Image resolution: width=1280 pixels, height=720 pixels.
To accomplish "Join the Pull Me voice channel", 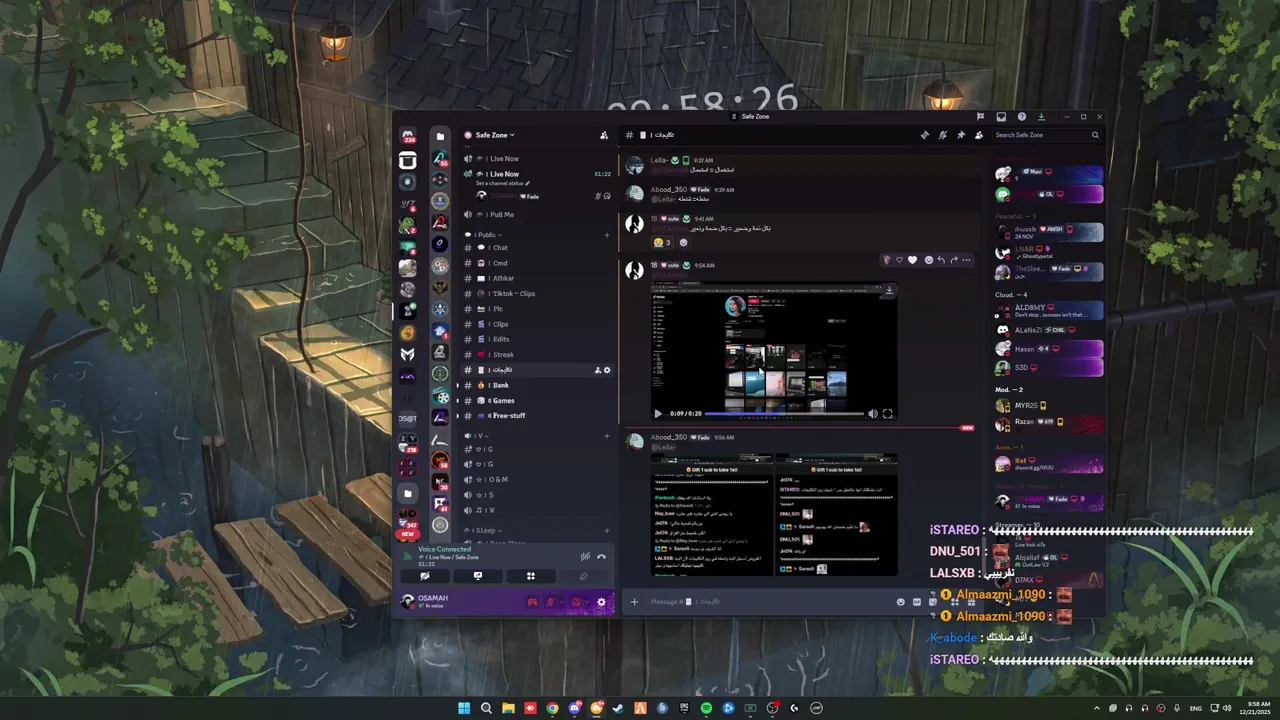I will (x=537, y=214).
